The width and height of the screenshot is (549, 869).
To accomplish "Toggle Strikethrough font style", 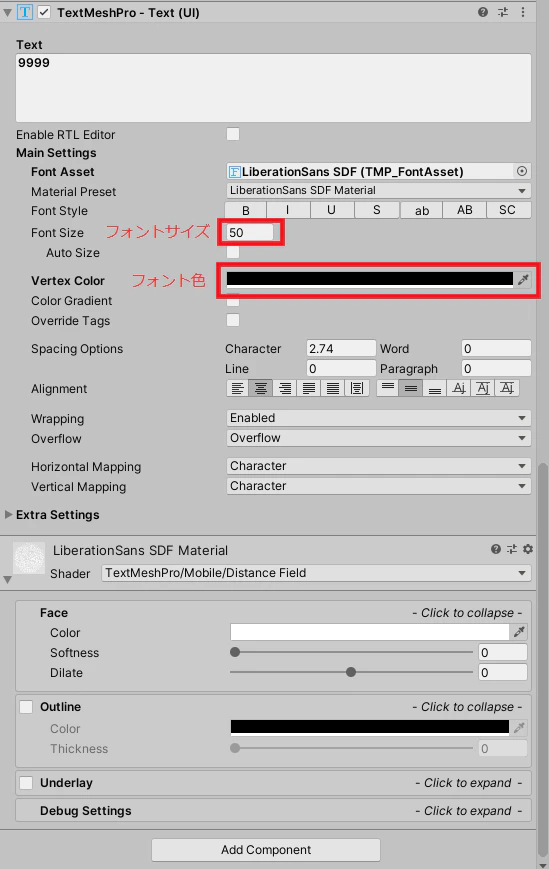I will [x=377, y=210].
